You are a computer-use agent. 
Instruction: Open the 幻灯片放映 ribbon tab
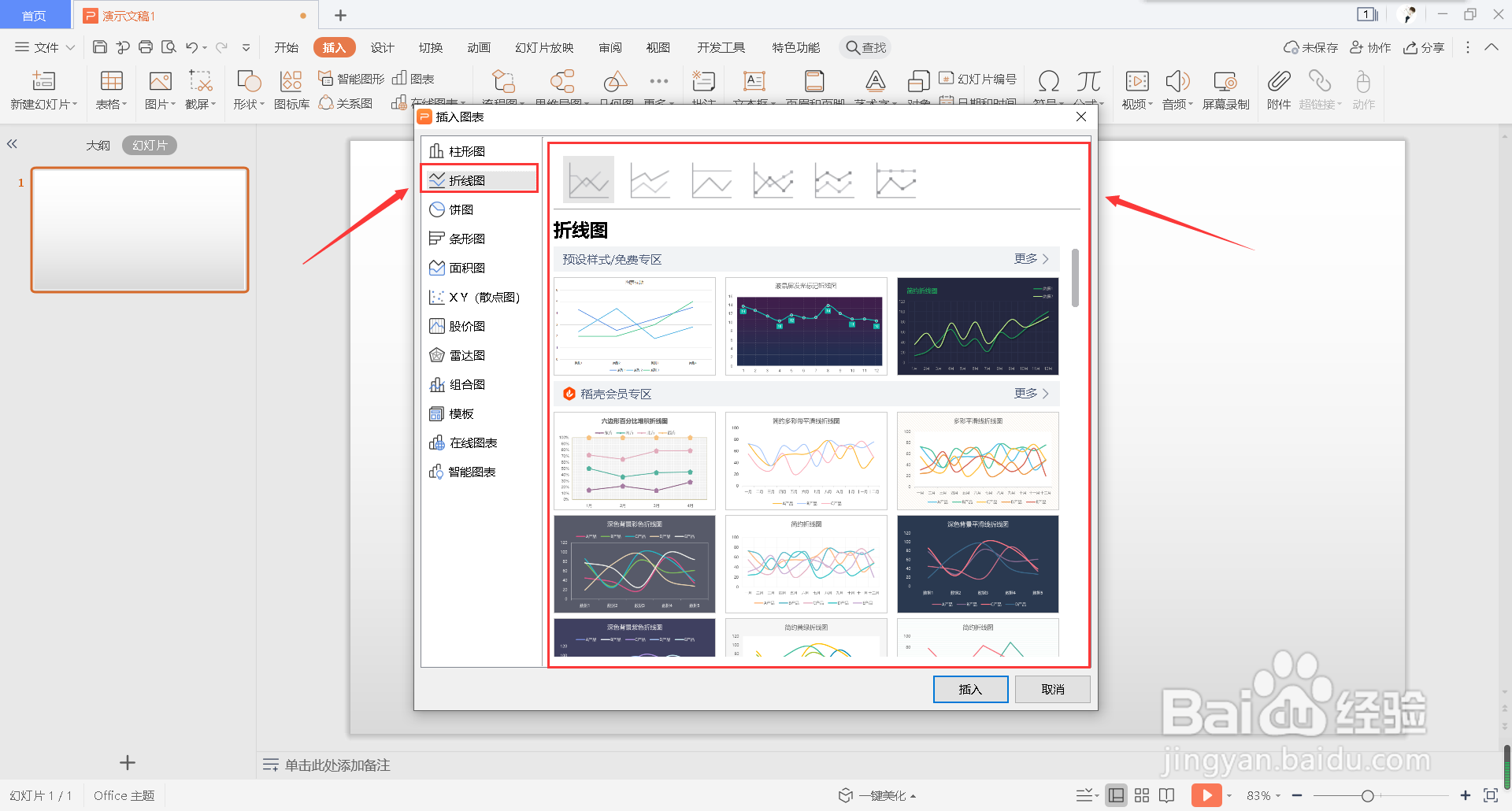544,47
